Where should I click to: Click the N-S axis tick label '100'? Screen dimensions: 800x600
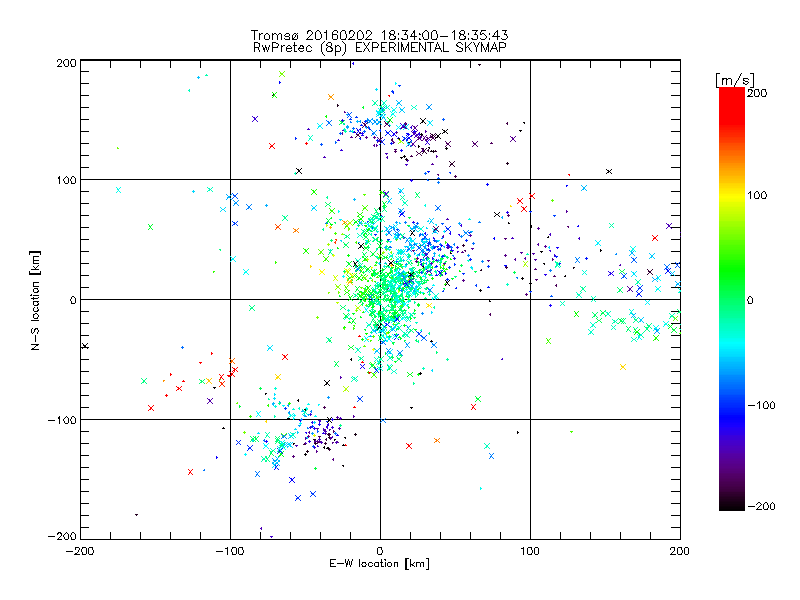click(66, 180)
